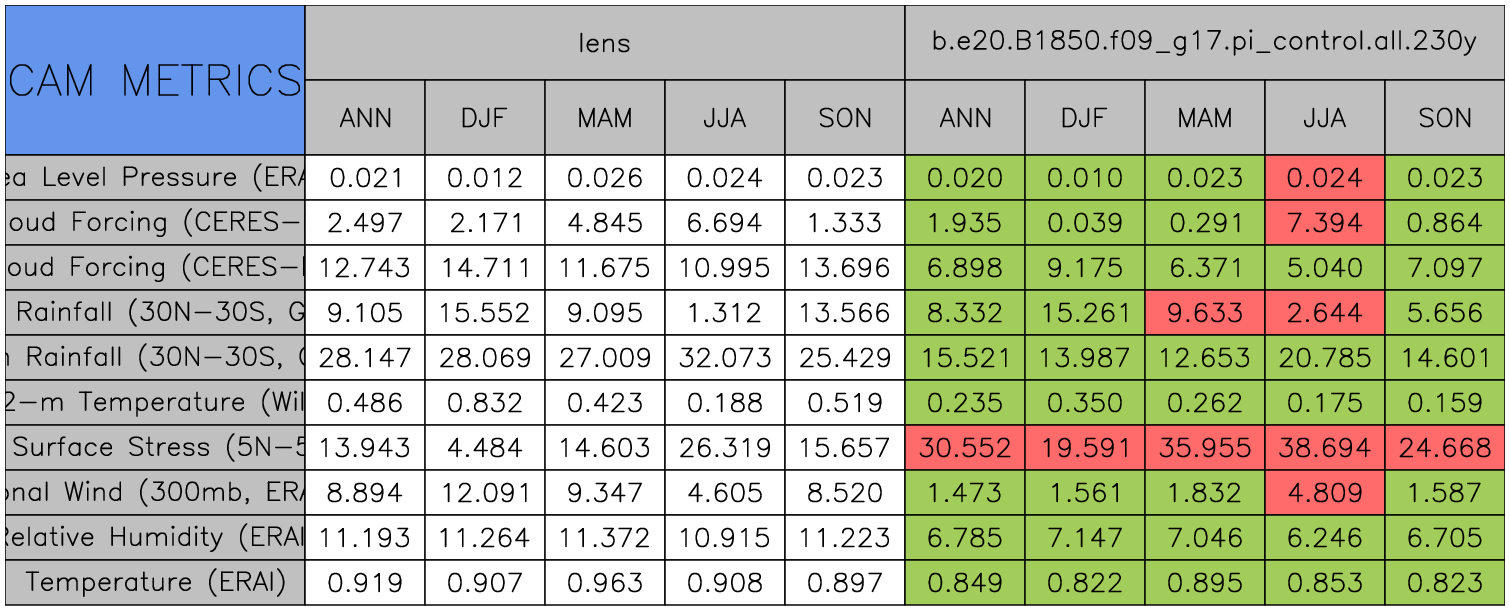
Task: Click the SON header under pi_control
Action: 1445,118
